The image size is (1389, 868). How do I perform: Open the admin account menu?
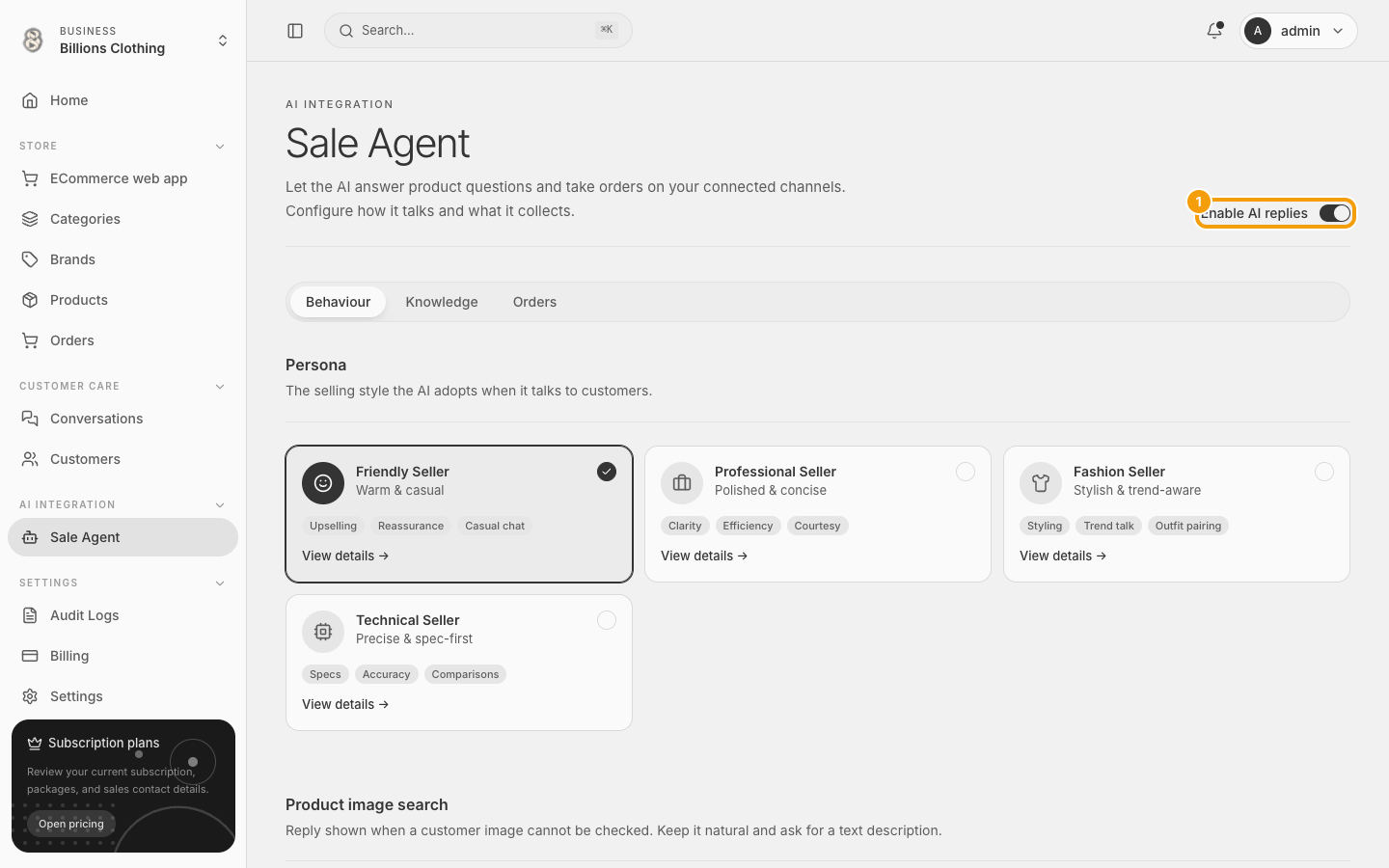click(x=1298, y=31)
